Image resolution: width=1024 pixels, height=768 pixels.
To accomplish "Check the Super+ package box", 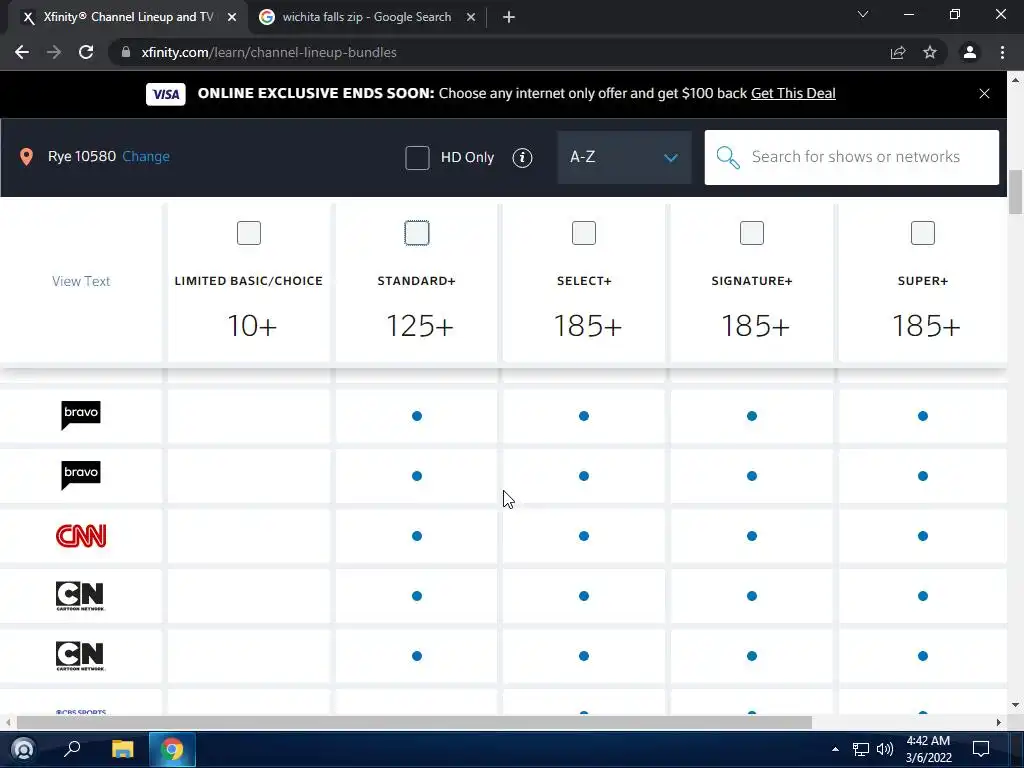I will (923, 233).
